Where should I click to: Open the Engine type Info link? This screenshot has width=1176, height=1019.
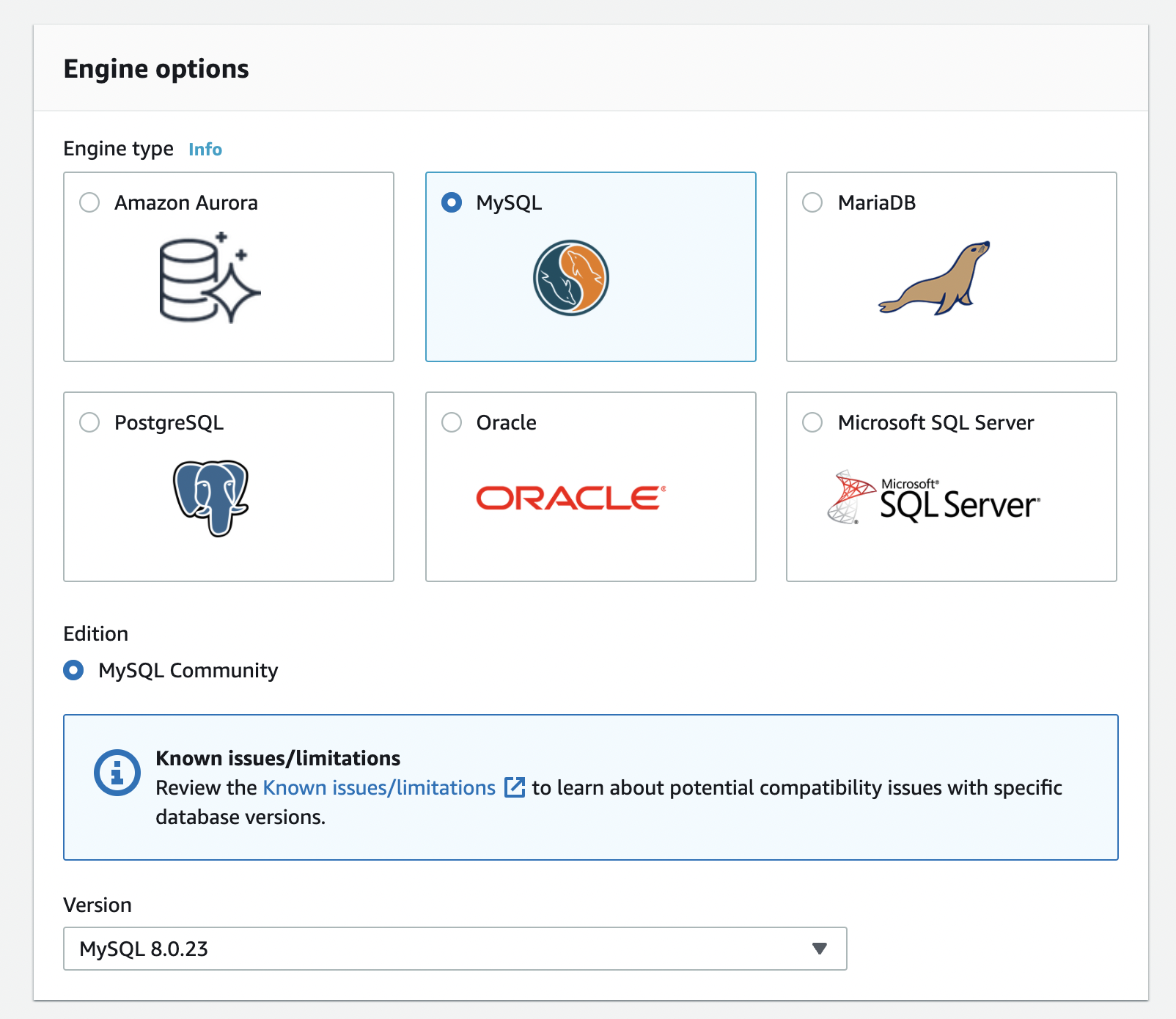click(205, 149)
